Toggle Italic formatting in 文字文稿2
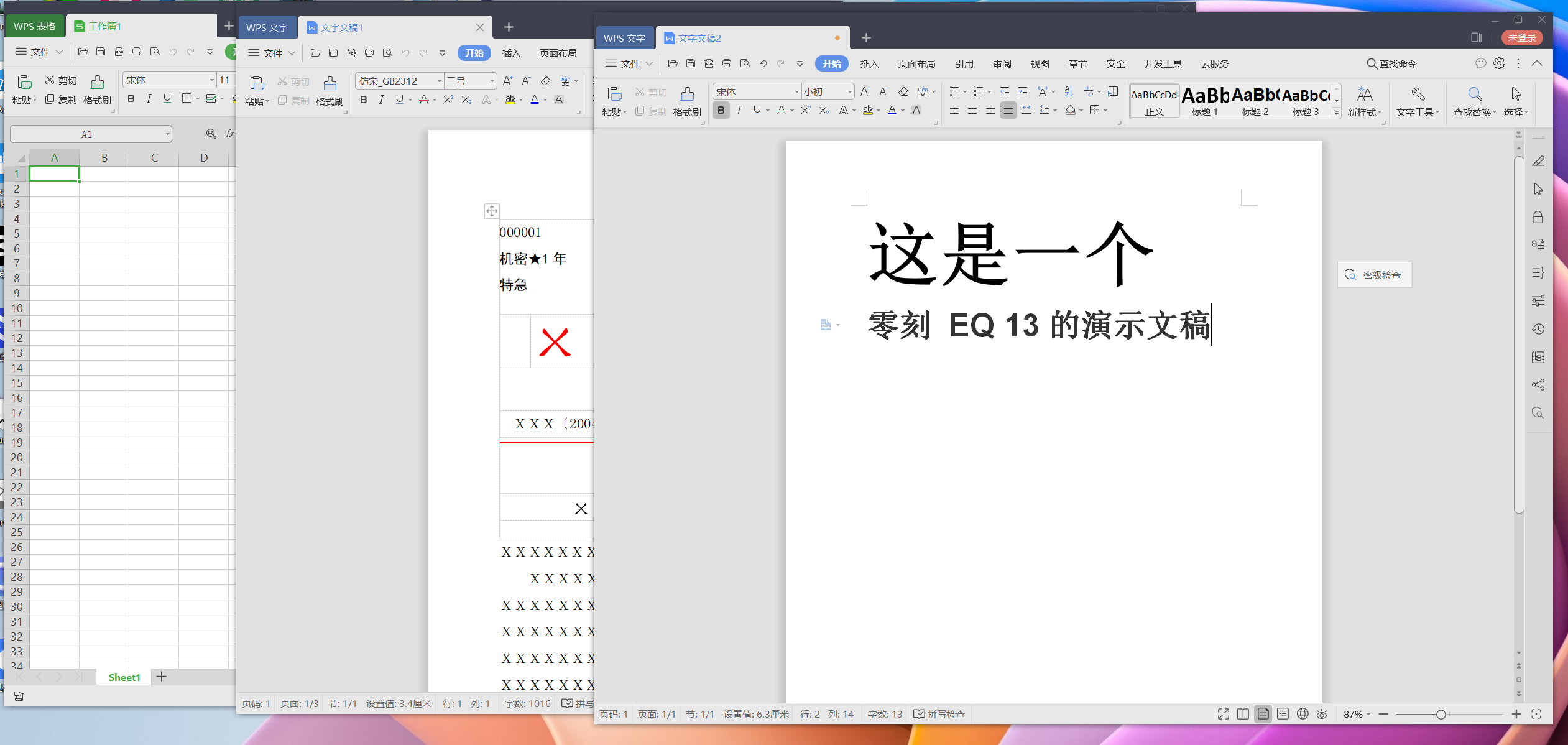 (x=739, y=110)
